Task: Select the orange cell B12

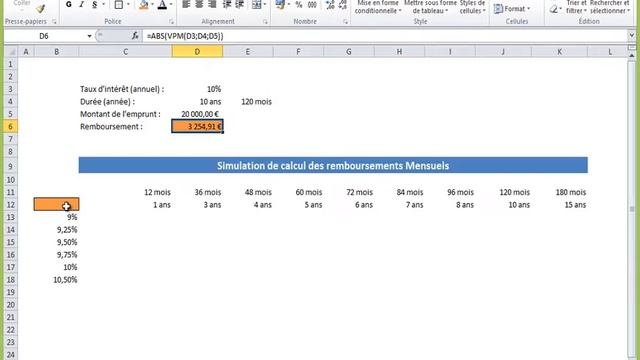Action: [x=56, y=204]
